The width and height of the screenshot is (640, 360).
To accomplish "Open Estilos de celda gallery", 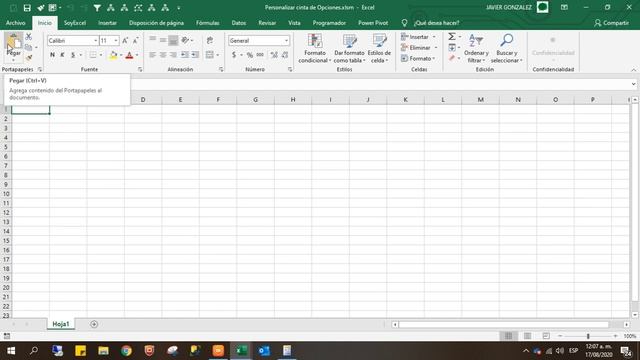I will (x=379, y=49).
